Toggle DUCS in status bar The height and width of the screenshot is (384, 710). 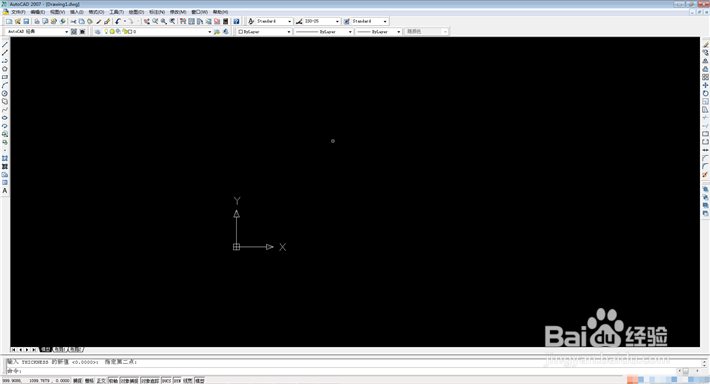[166, 381]
